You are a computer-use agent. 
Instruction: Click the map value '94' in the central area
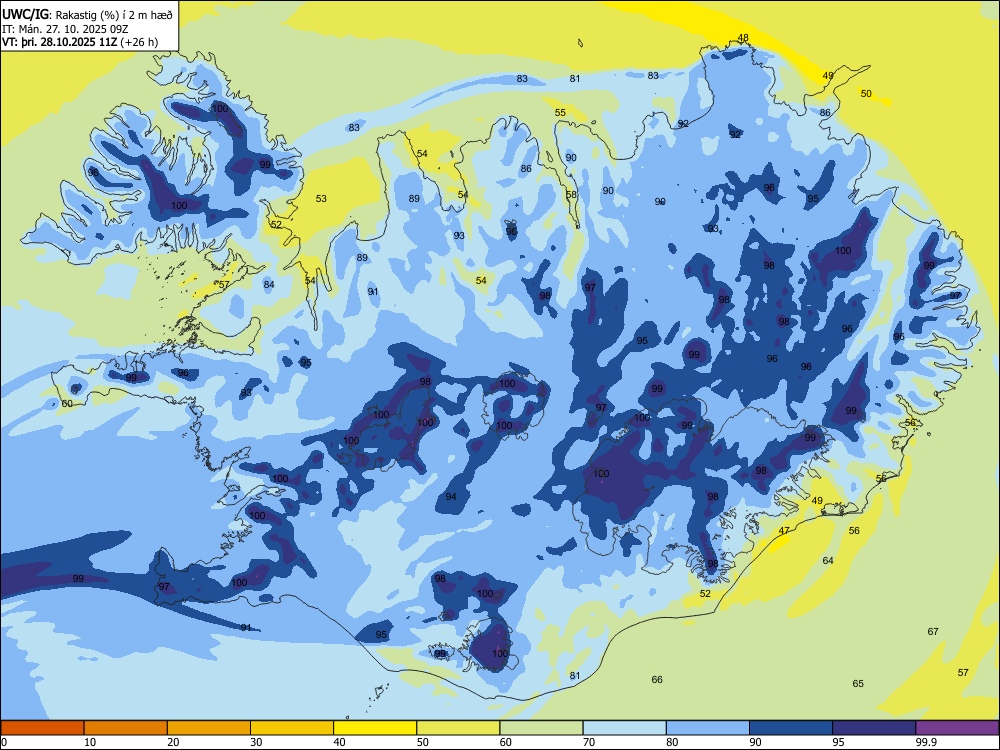coord(451,496)
